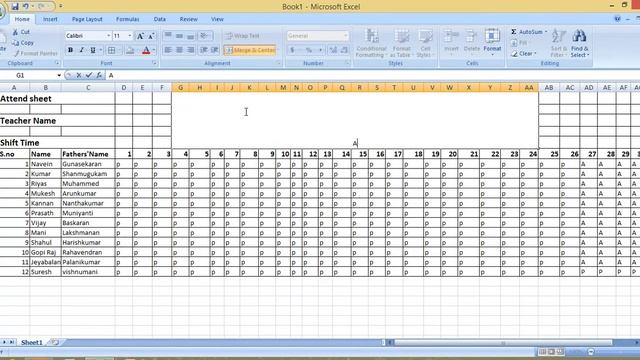The image size is (640, 360).
Task: Click the Insert cells button
Action: coord(451,42)
